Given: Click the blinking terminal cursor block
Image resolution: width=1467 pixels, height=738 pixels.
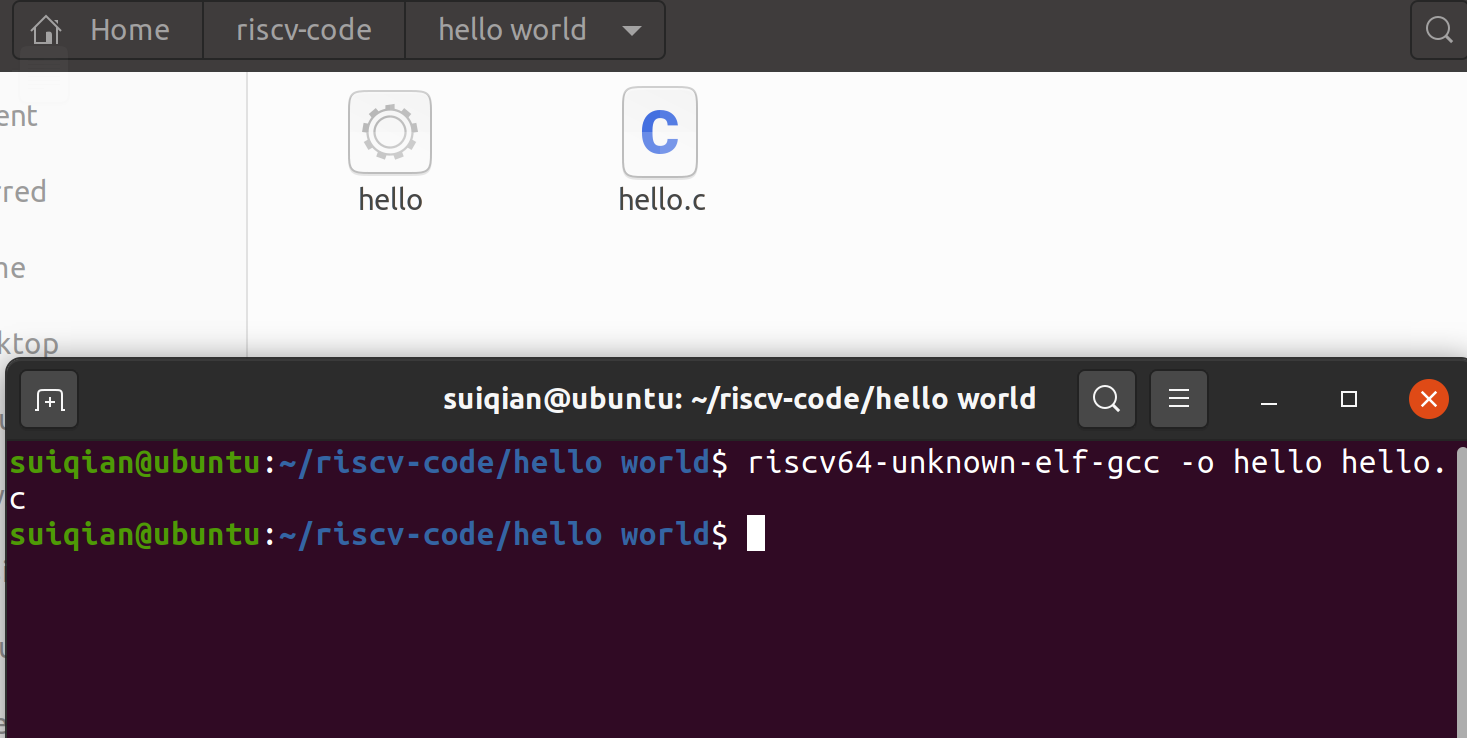Looking at the screenshot, I should (757, 533).
